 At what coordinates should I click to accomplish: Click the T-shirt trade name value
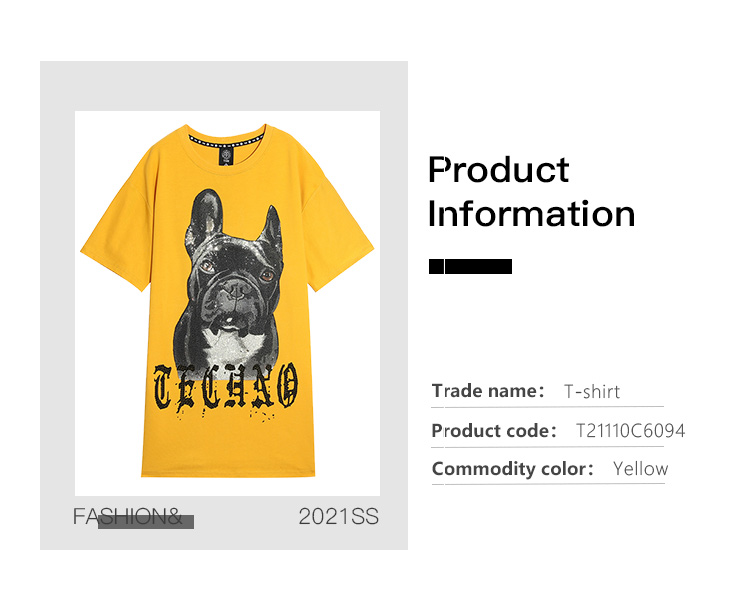click(592, 392)
